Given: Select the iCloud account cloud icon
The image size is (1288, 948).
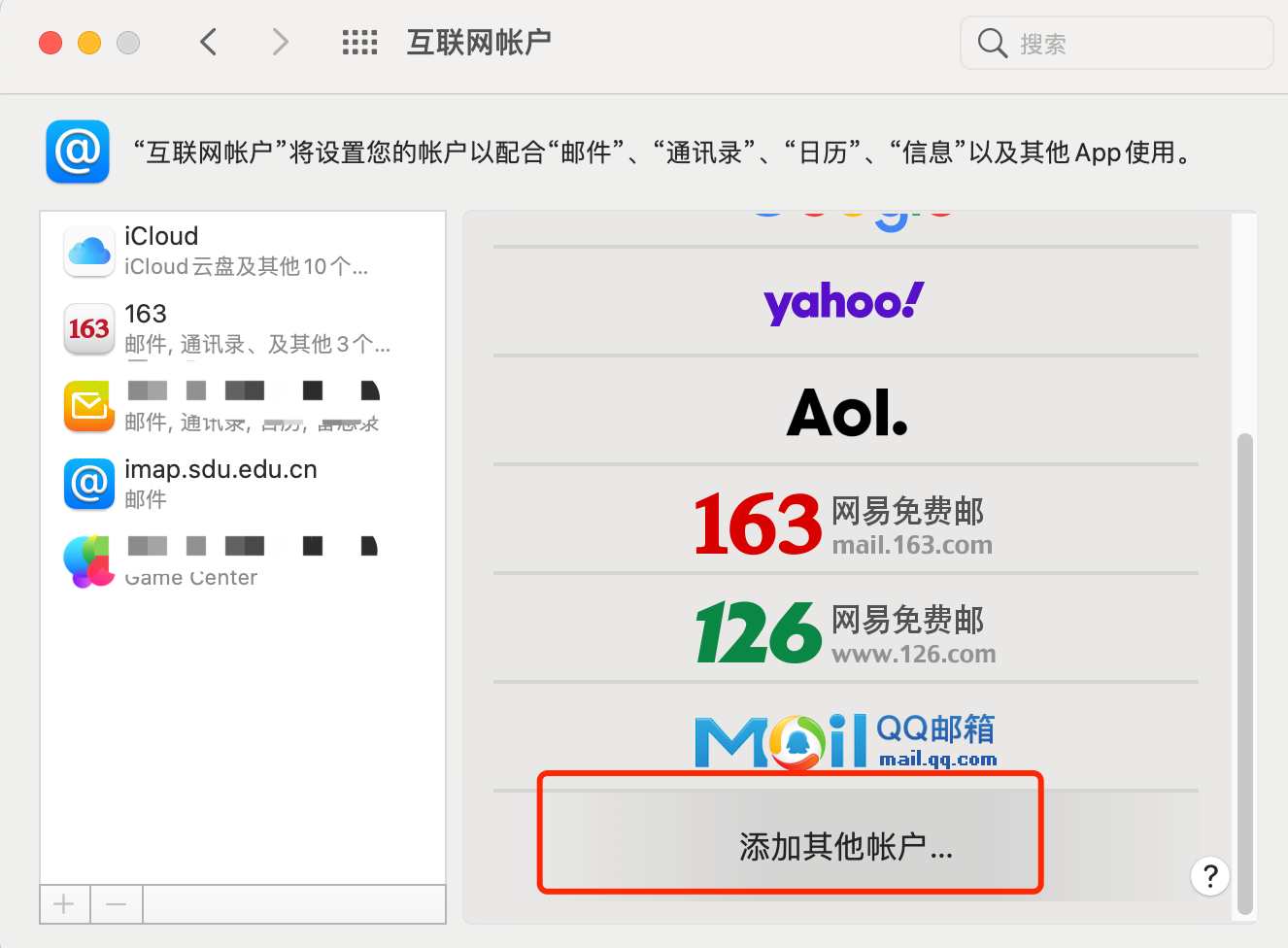Looking at the screenshot, I should pyautogui.click(x=89, y=251).
